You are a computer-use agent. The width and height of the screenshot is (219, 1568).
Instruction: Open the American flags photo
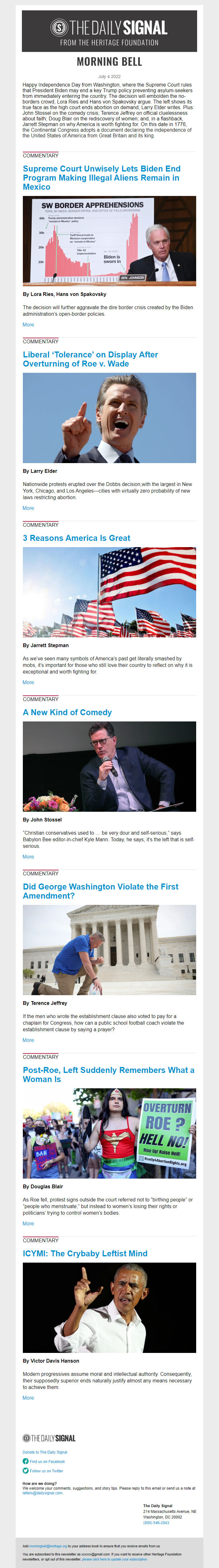109,592
